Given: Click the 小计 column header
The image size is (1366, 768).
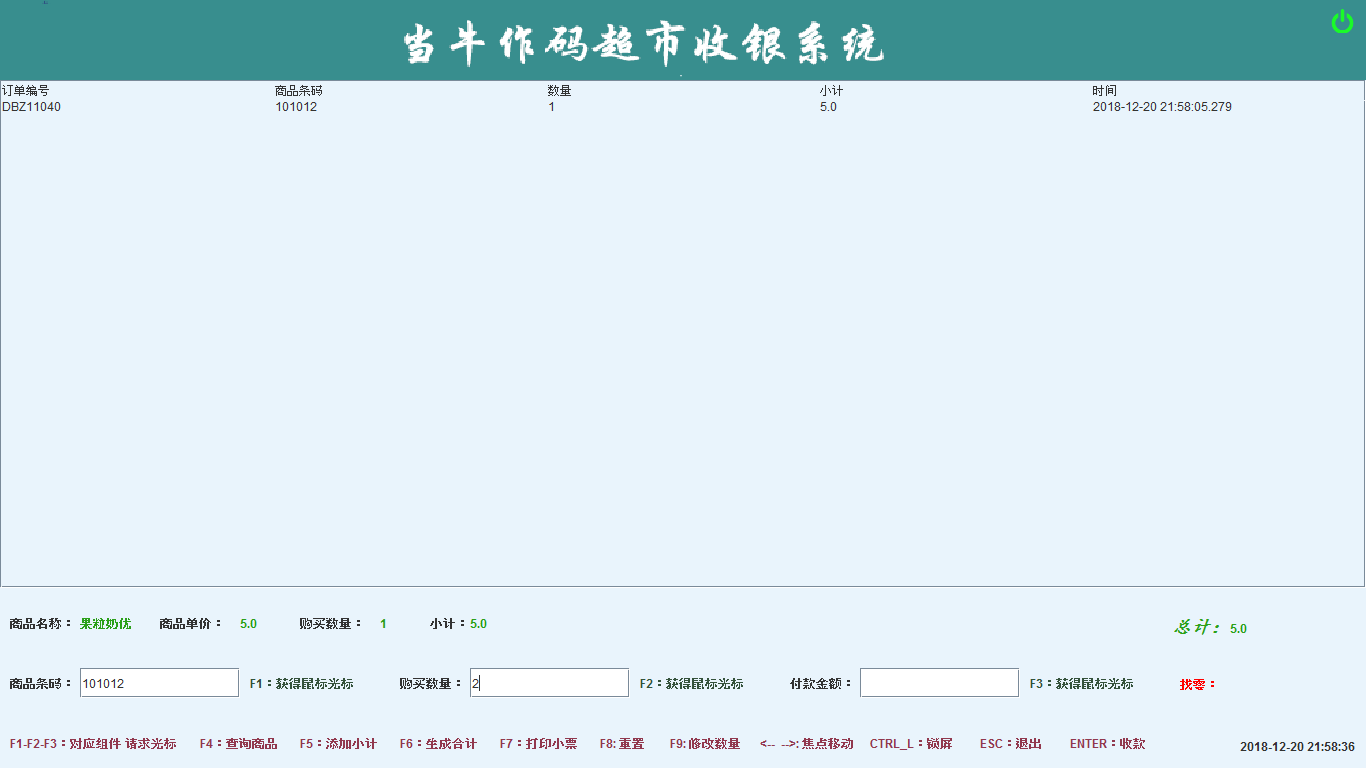Looking at the screenshot, I should (x=831, y=91).
